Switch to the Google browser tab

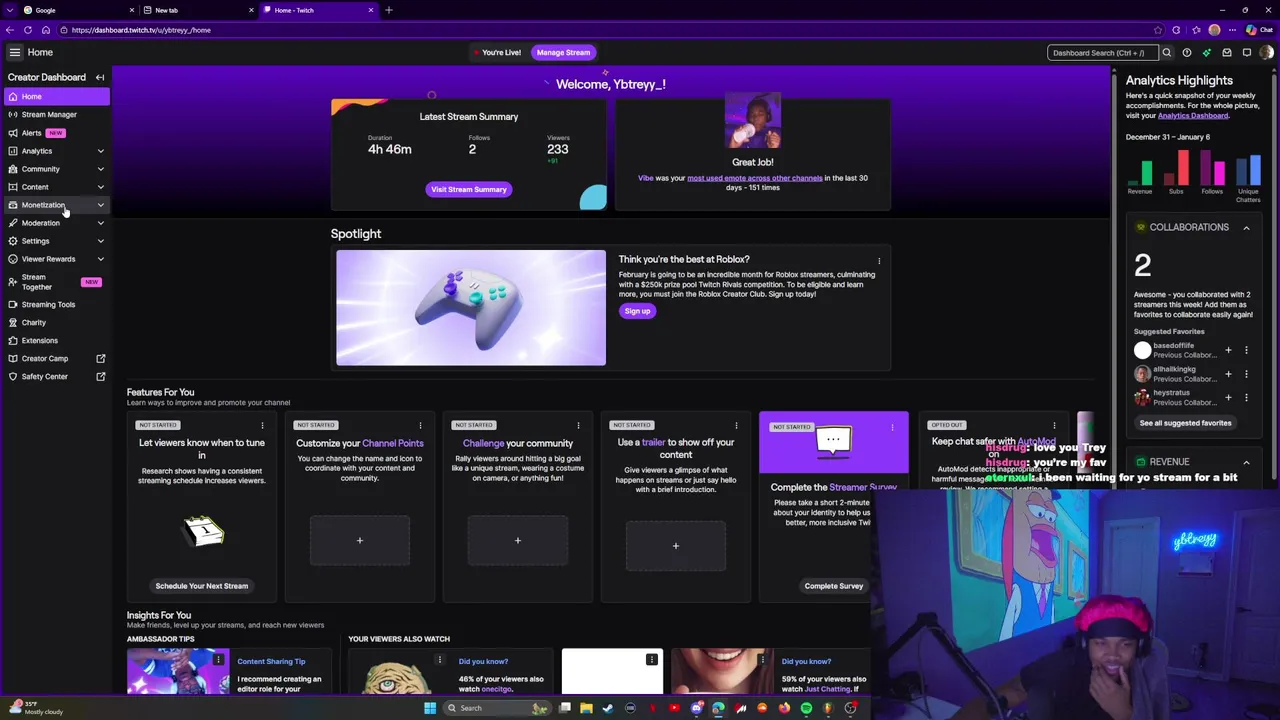pyautogui.click(x=78, y=10)
